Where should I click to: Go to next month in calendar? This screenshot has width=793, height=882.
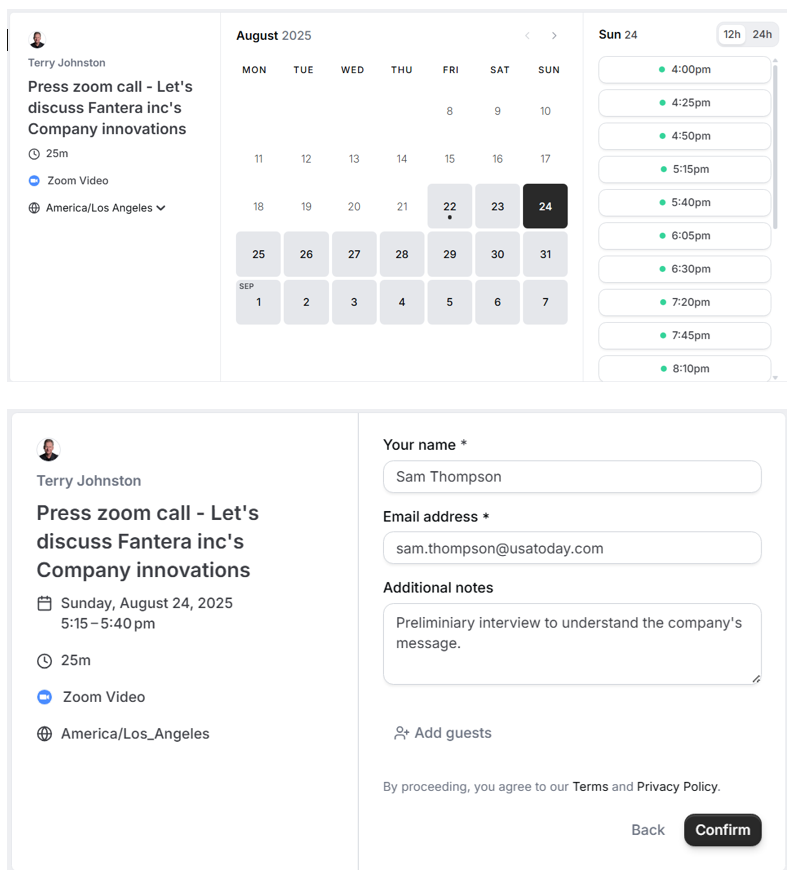554,36
